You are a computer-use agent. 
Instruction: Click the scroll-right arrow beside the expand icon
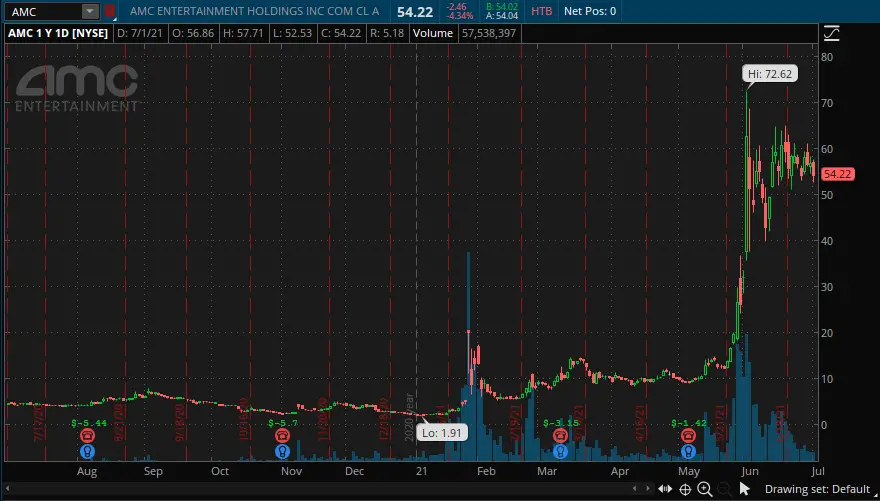pos(648,489)
